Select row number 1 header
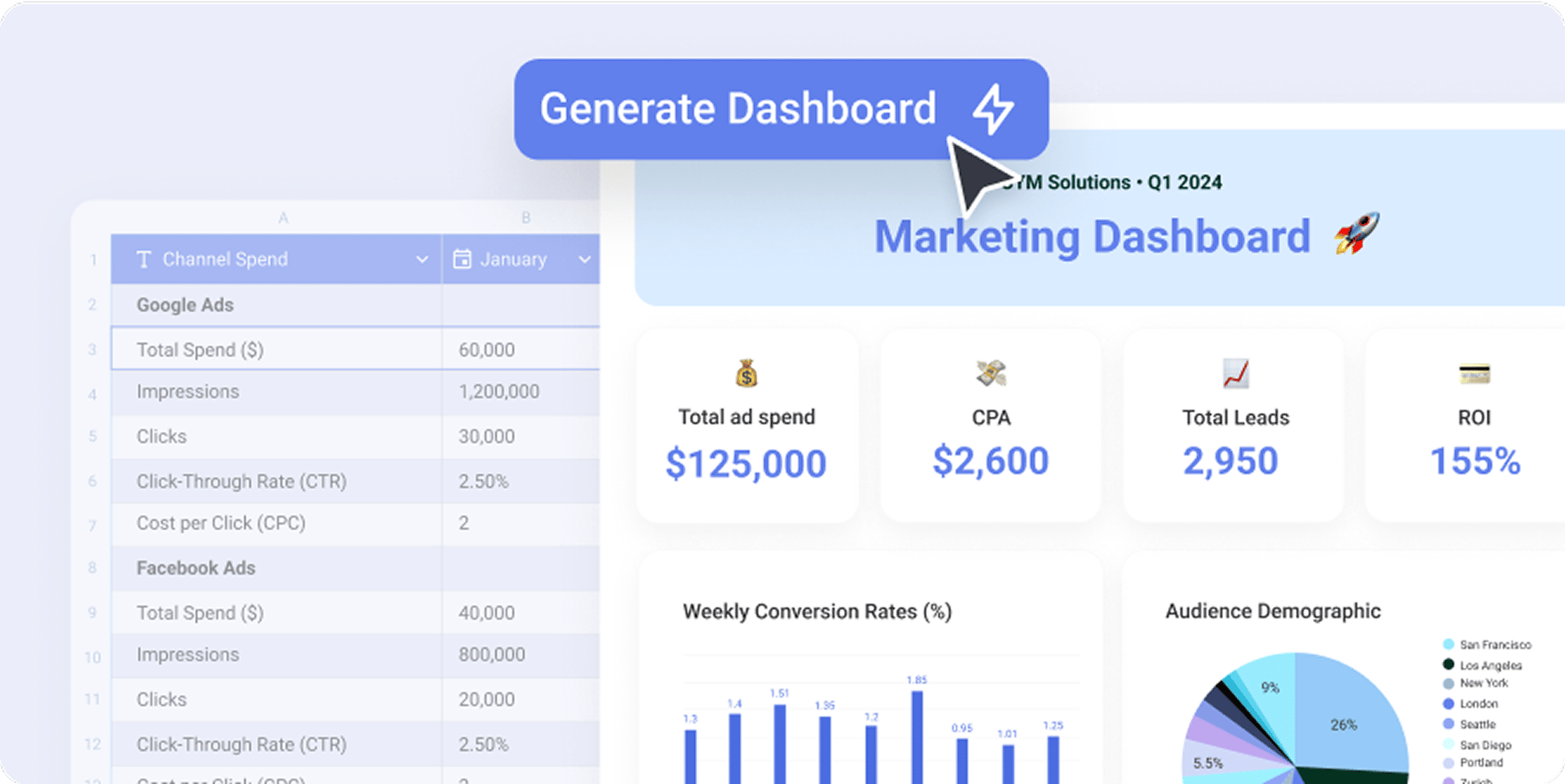Image resolution: width=1565 pixels, height=784 pixels. 93,260
